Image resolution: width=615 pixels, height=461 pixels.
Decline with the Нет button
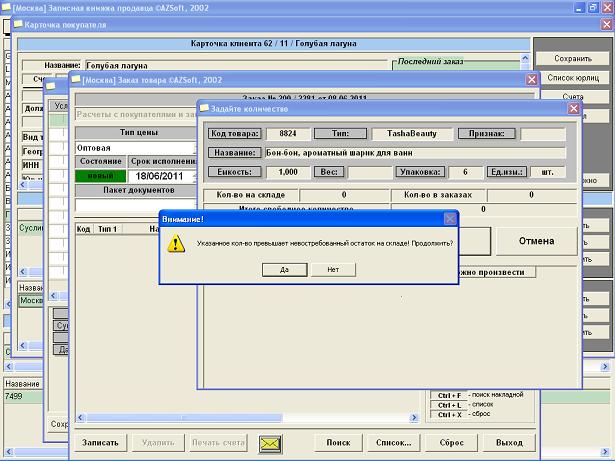click(333, 270)
